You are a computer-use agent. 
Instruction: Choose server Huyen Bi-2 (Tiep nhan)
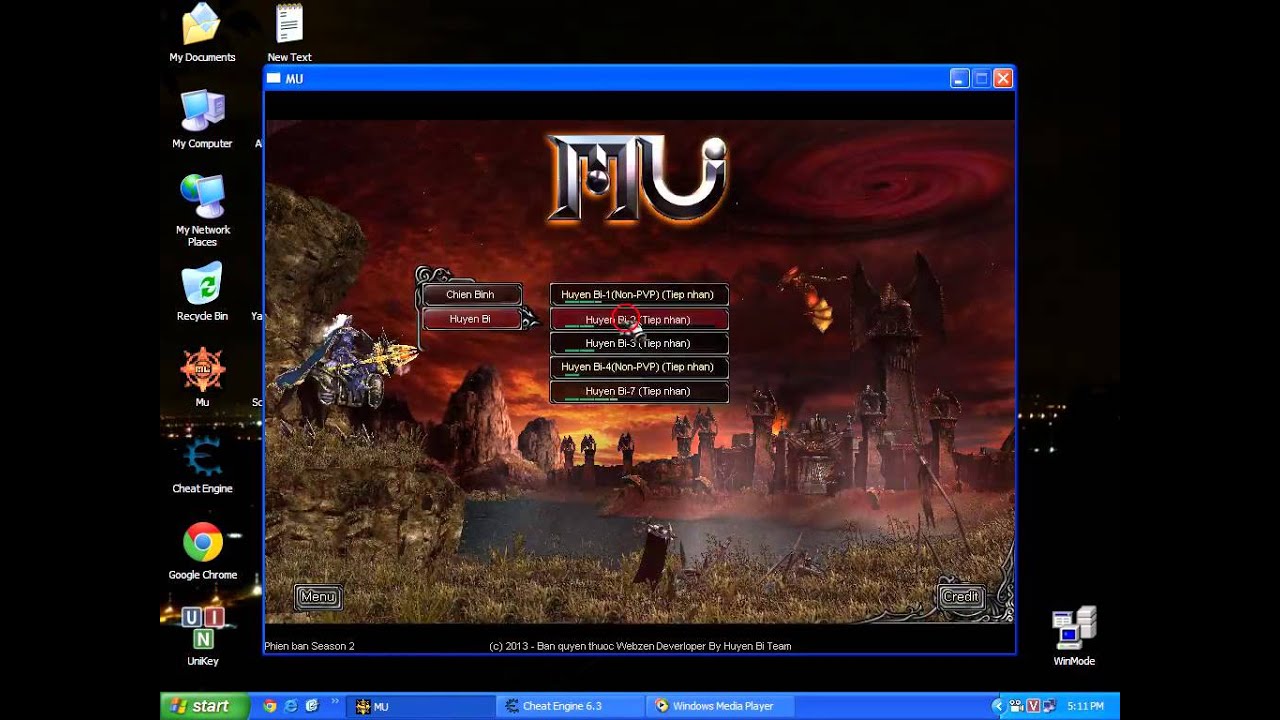click(x=639, y=320)
